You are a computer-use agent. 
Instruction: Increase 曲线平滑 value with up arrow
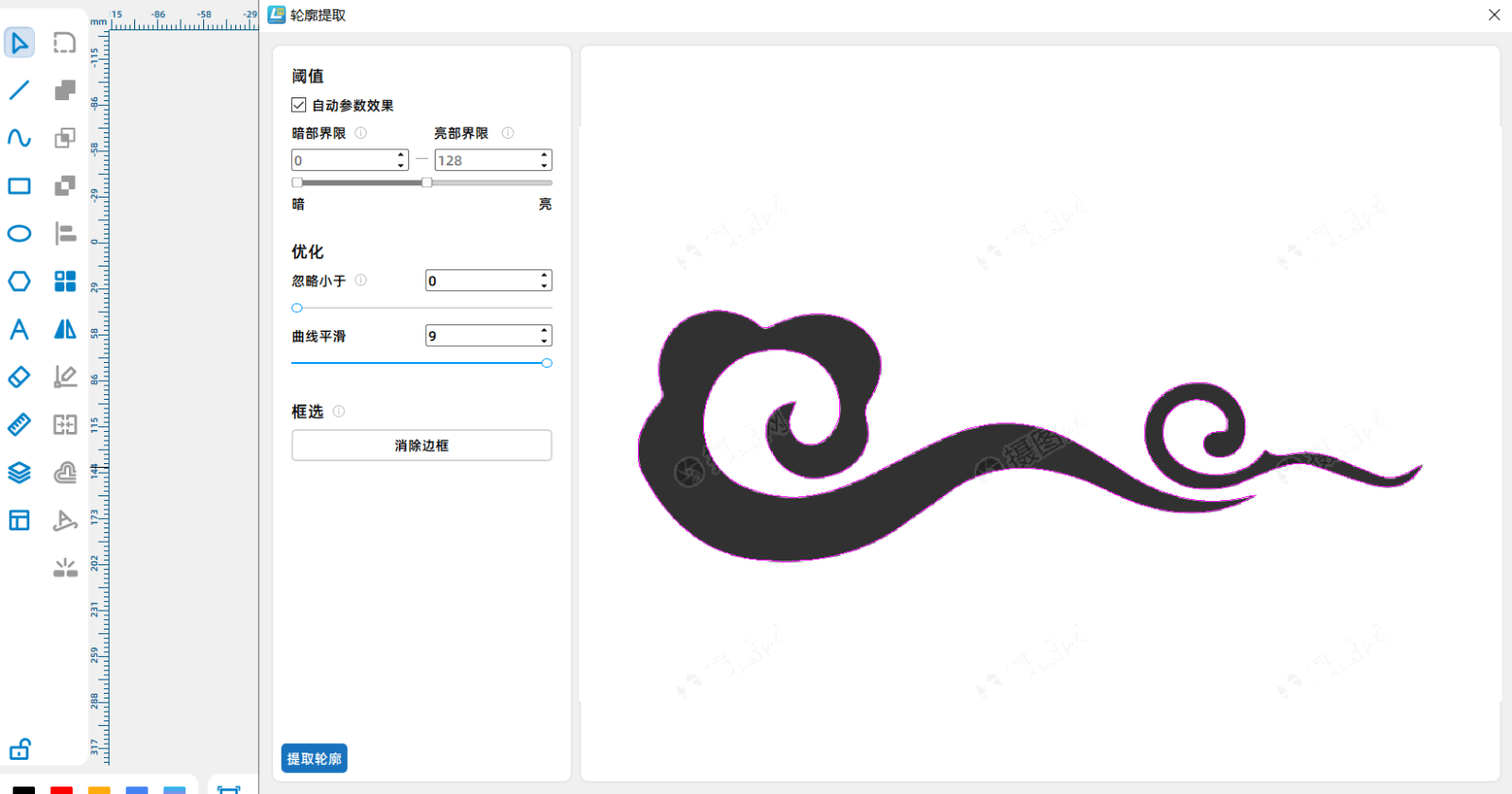tap(544, 331)
